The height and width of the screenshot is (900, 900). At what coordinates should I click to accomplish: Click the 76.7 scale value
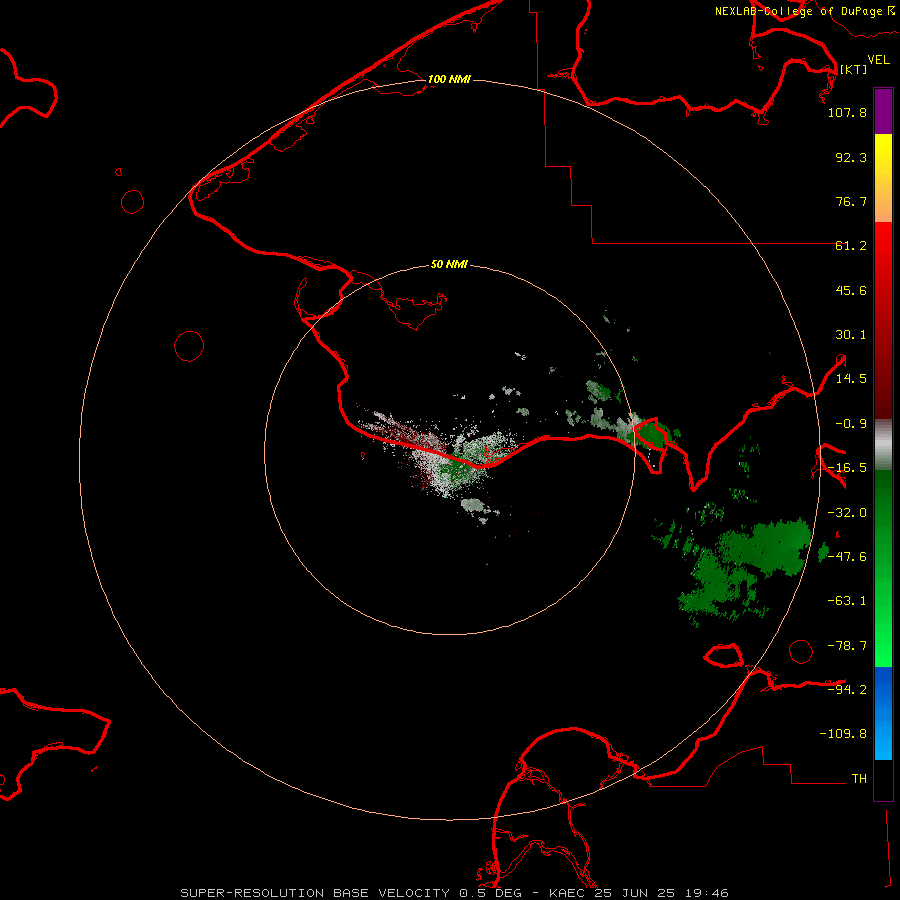[851, 201]
